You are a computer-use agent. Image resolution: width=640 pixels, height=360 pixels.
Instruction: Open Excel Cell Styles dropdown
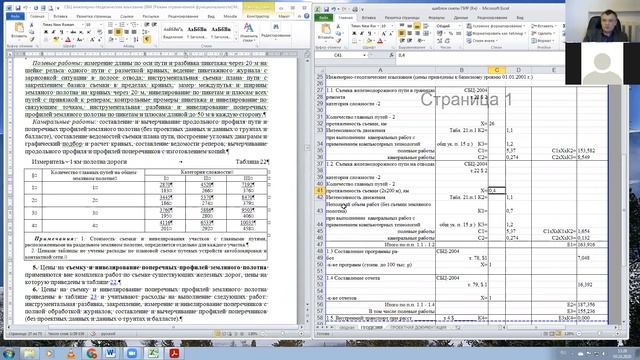coord(482,41)
